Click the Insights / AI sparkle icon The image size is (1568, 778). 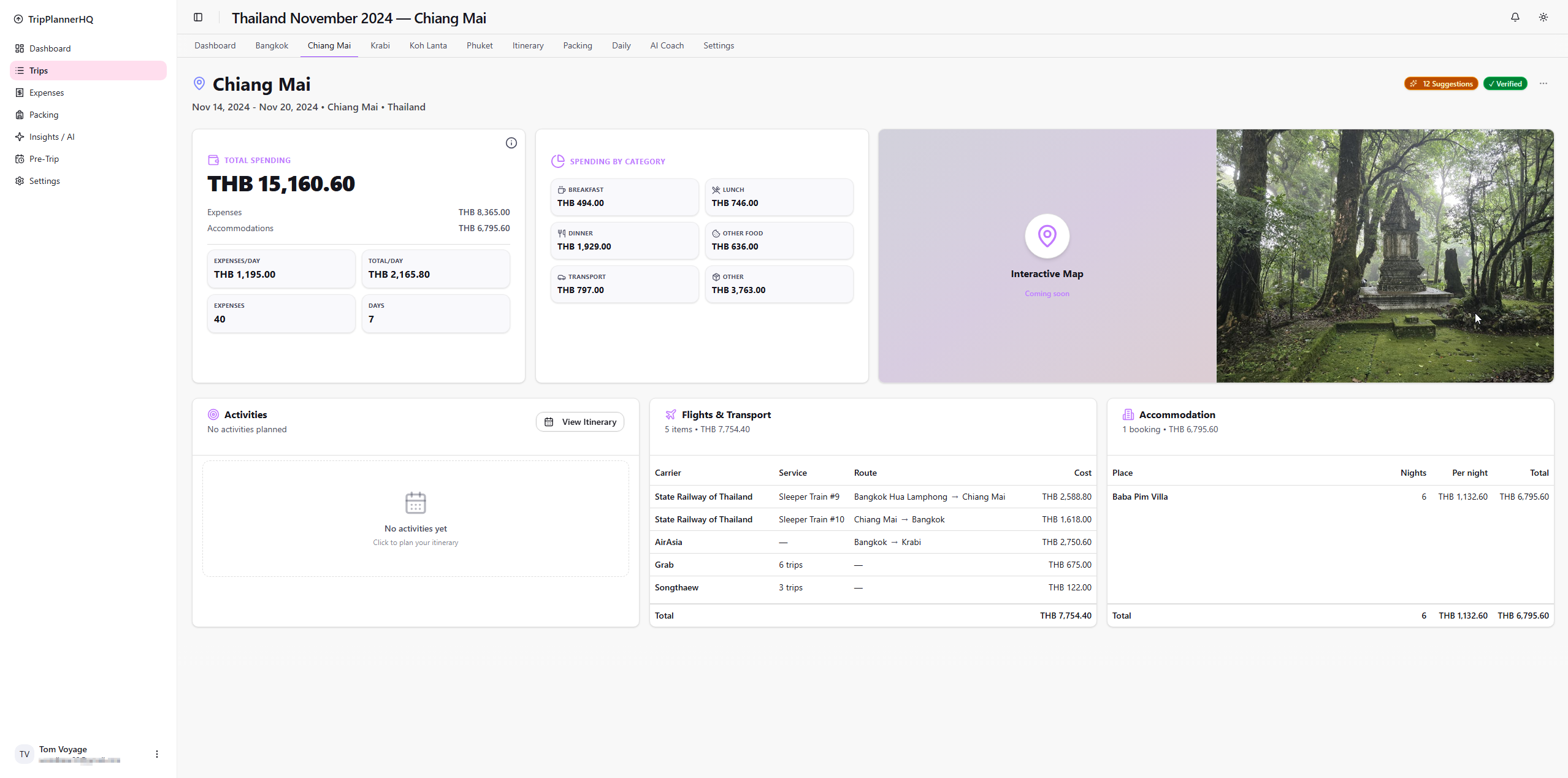(20, 137)
